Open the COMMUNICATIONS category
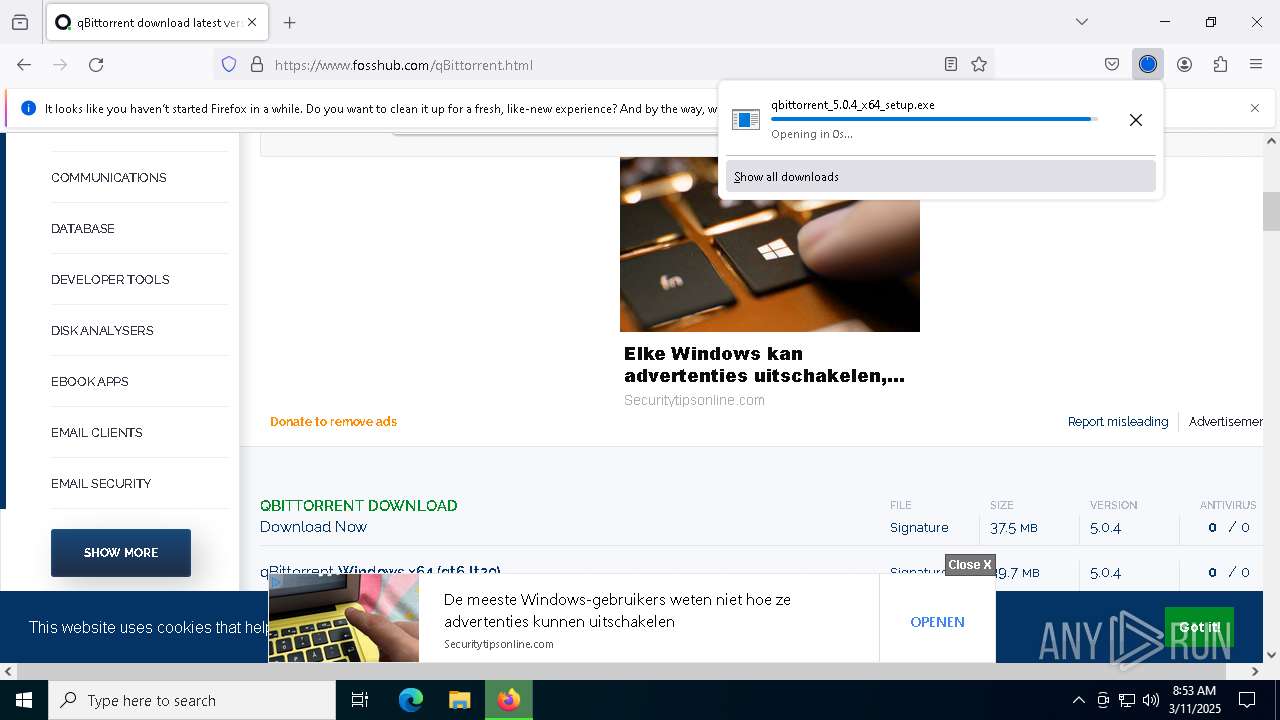This screenshot has height=720, width=1280. [x=109, y=178]
